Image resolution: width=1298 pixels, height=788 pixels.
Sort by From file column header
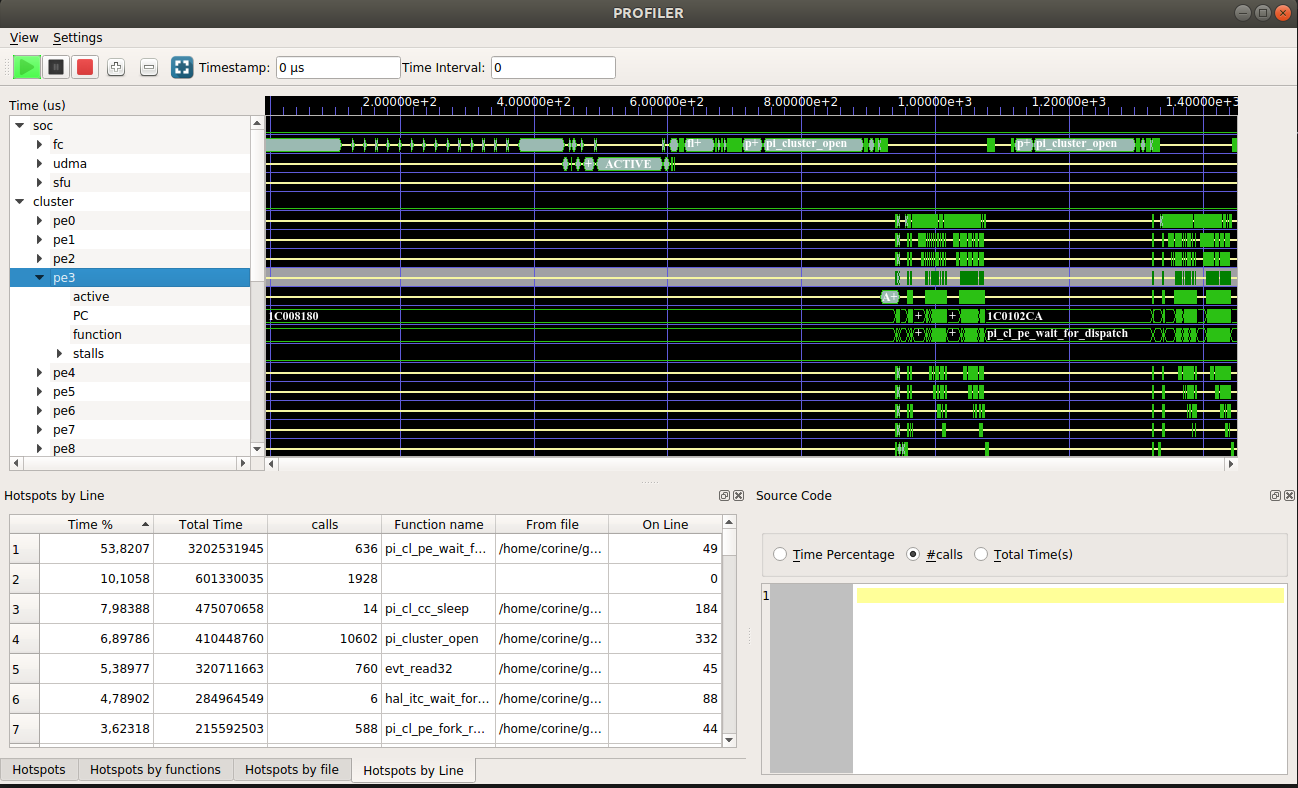(553, 524)
